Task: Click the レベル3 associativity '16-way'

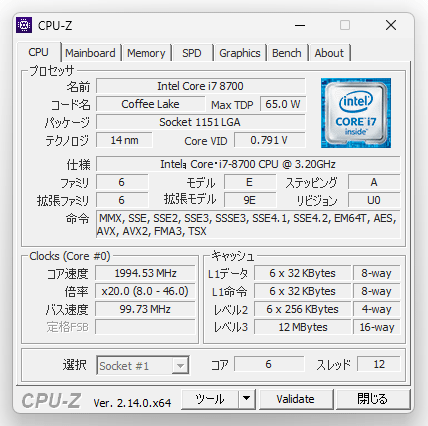Action: click(x=377, y=327)
